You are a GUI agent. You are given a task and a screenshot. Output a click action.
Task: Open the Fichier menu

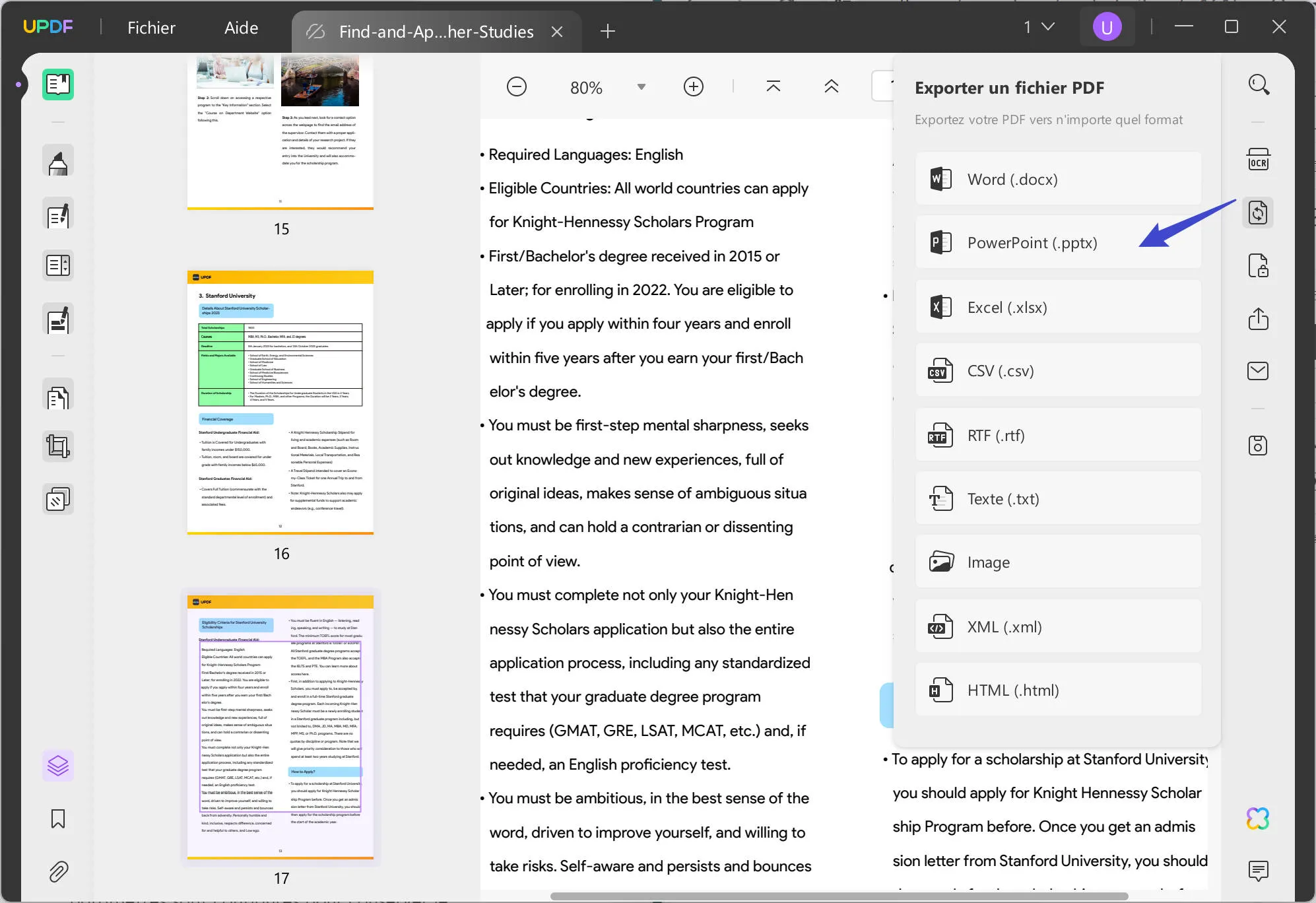click(151, 28)
